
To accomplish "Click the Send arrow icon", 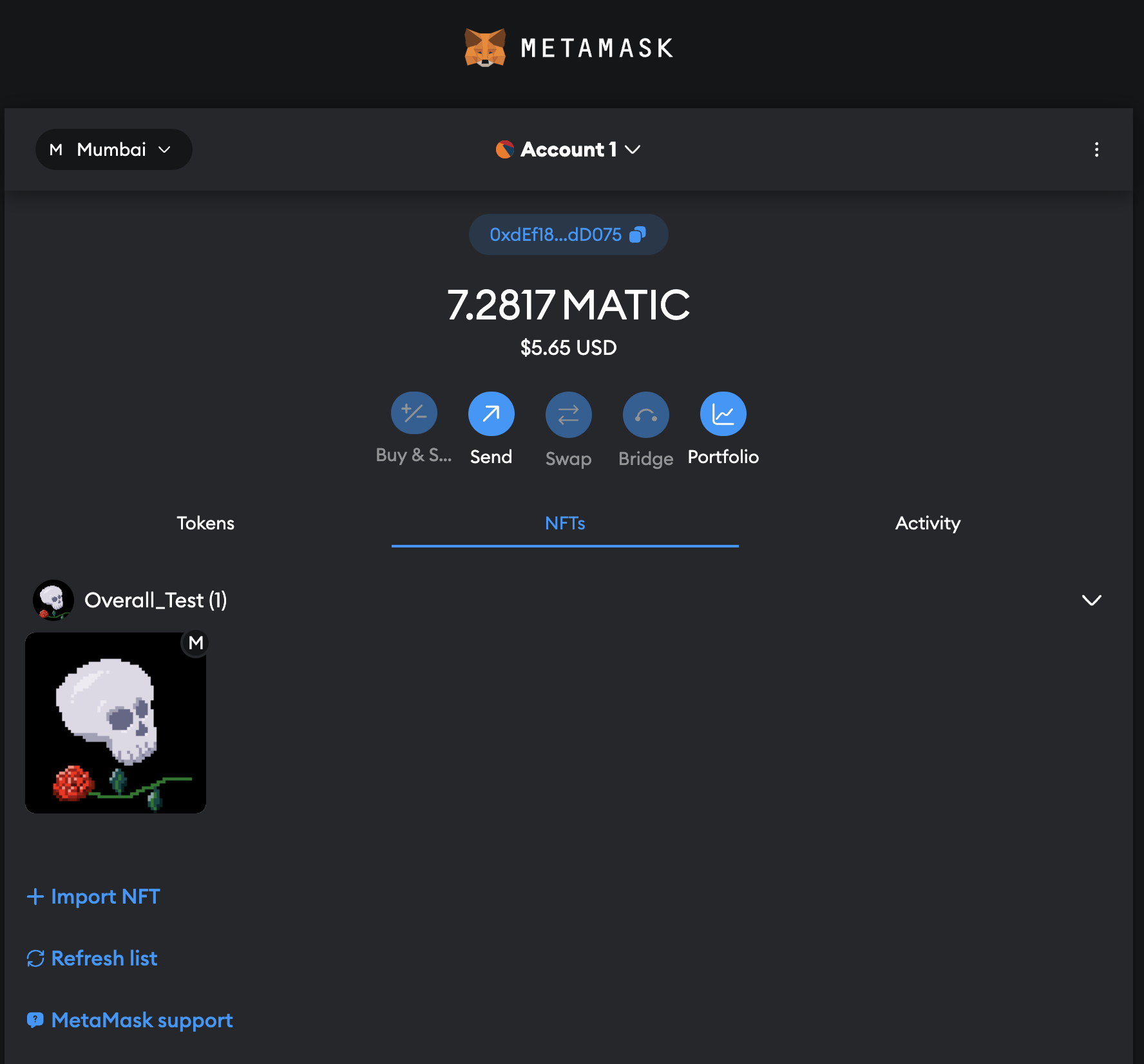I will (x=491, y=414).
